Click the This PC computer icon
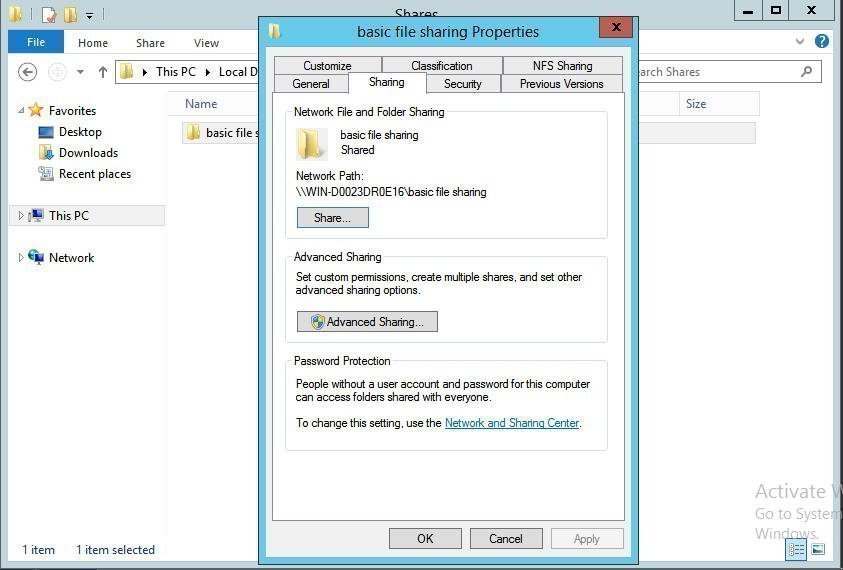The width and height of the screenshot is (843, 570). [x=35, y=215]
